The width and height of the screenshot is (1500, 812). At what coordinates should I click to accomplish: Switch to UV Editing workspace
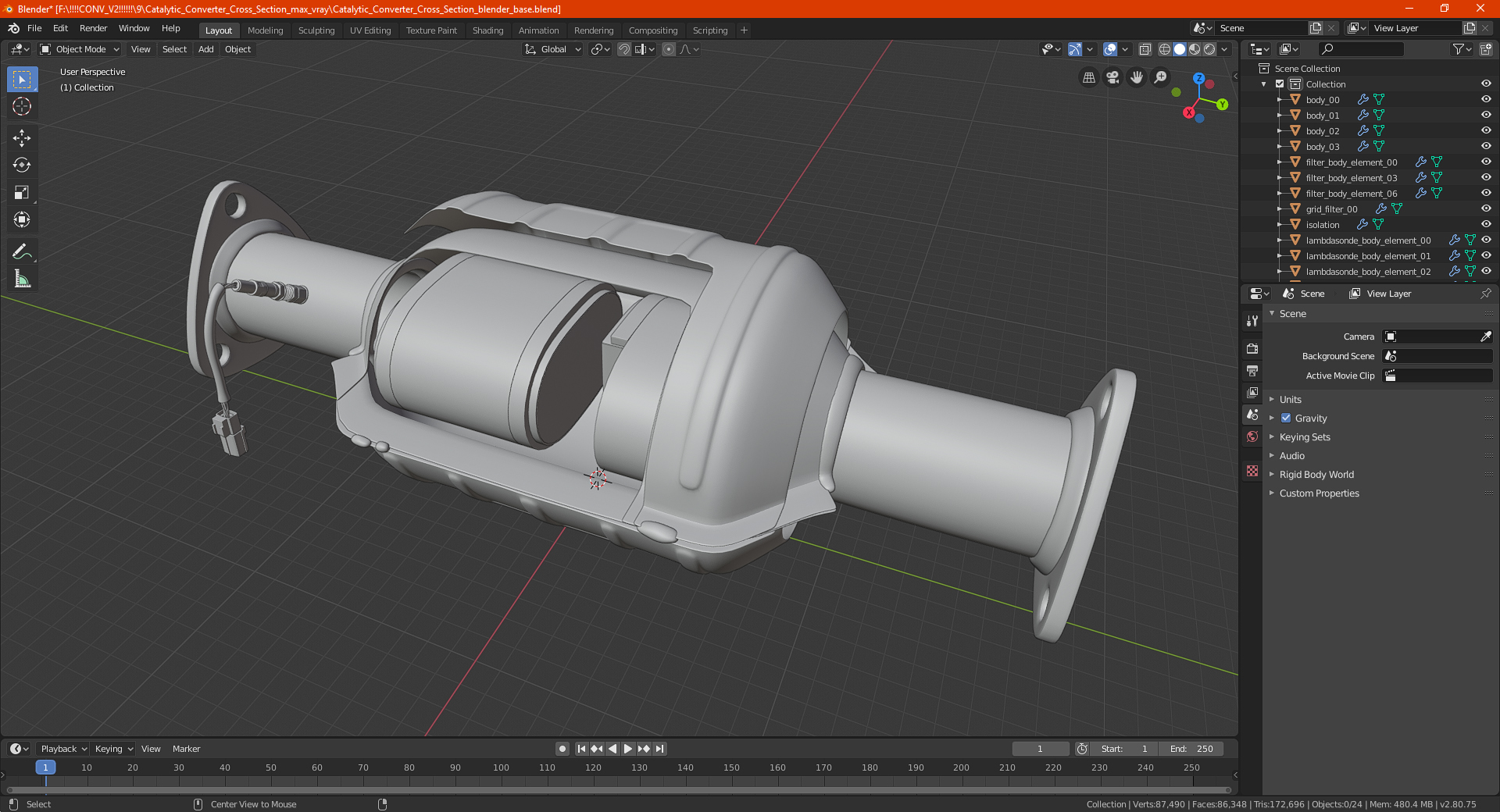[x=370, y=30]
